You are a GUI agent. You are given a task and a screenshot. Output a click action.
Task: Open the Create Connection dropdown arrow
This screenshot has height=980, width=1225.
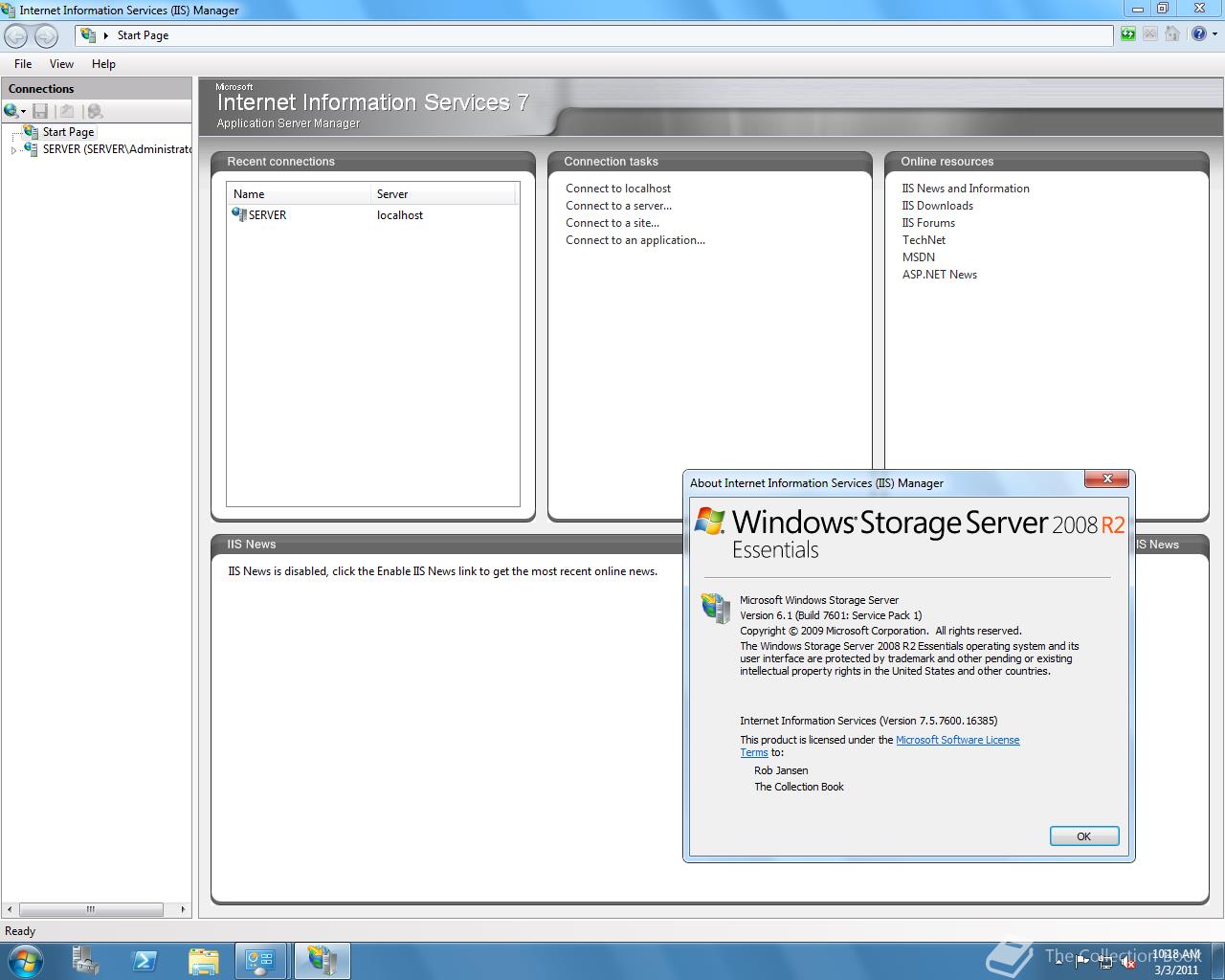point(23,112)
